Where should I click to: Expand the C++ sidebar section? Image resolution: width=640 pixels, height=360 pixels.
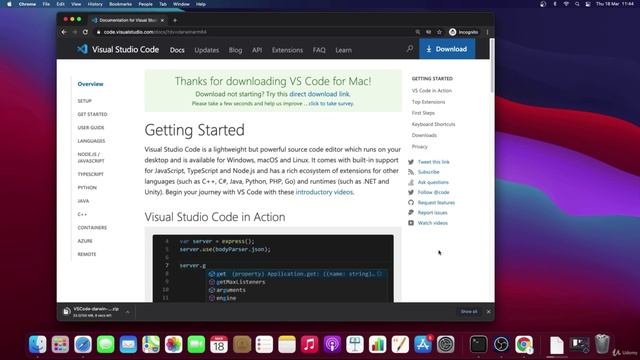(x=82, y=214)
